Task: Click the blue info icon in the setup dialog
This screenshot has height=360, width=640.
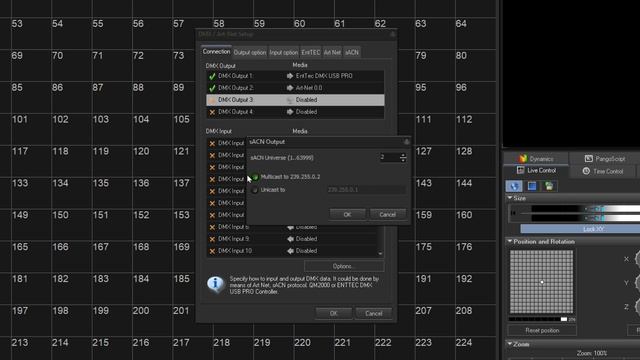Action: (215, 284)
